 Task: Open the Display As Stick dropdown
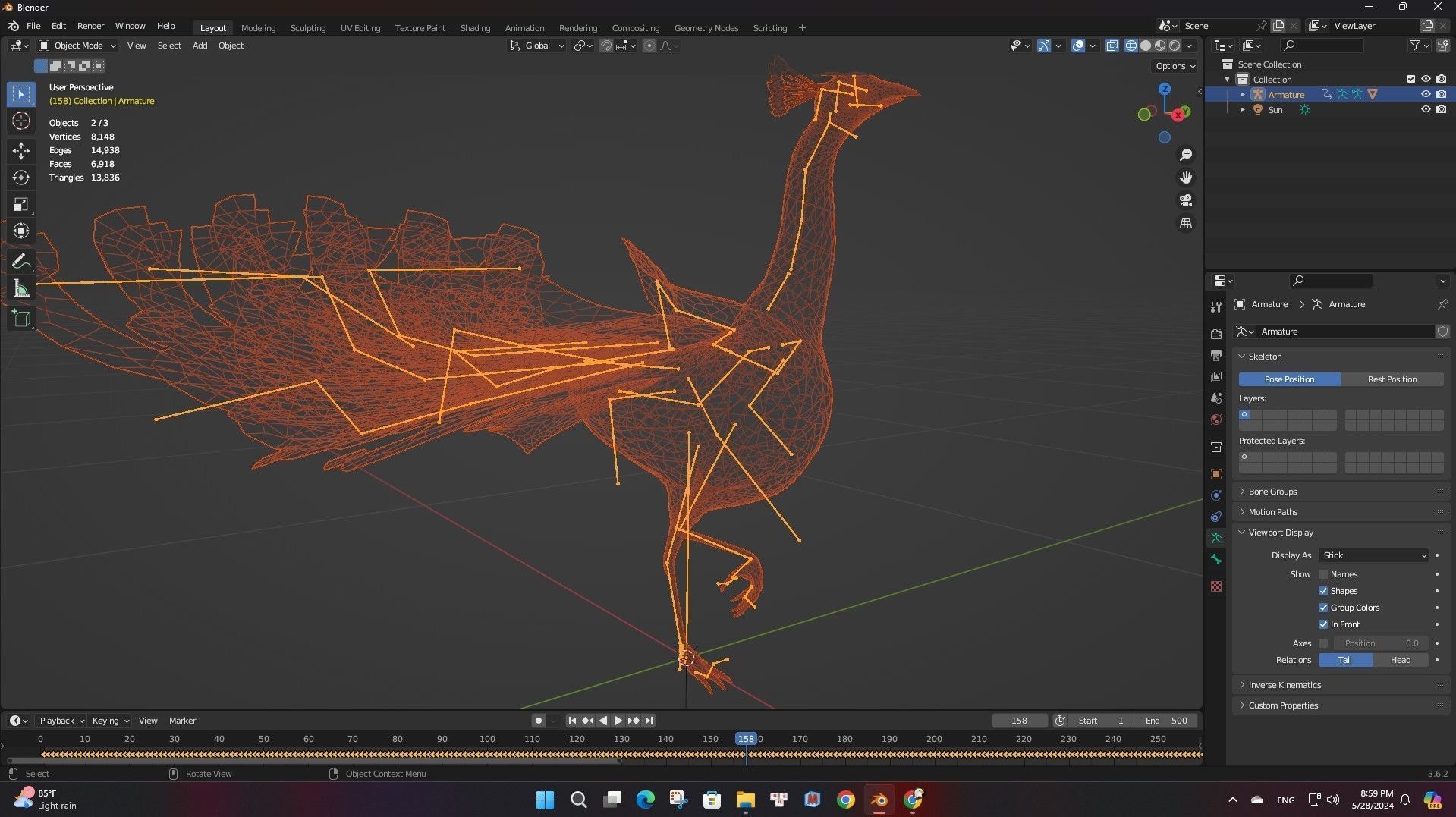[x=1373, y=555]
